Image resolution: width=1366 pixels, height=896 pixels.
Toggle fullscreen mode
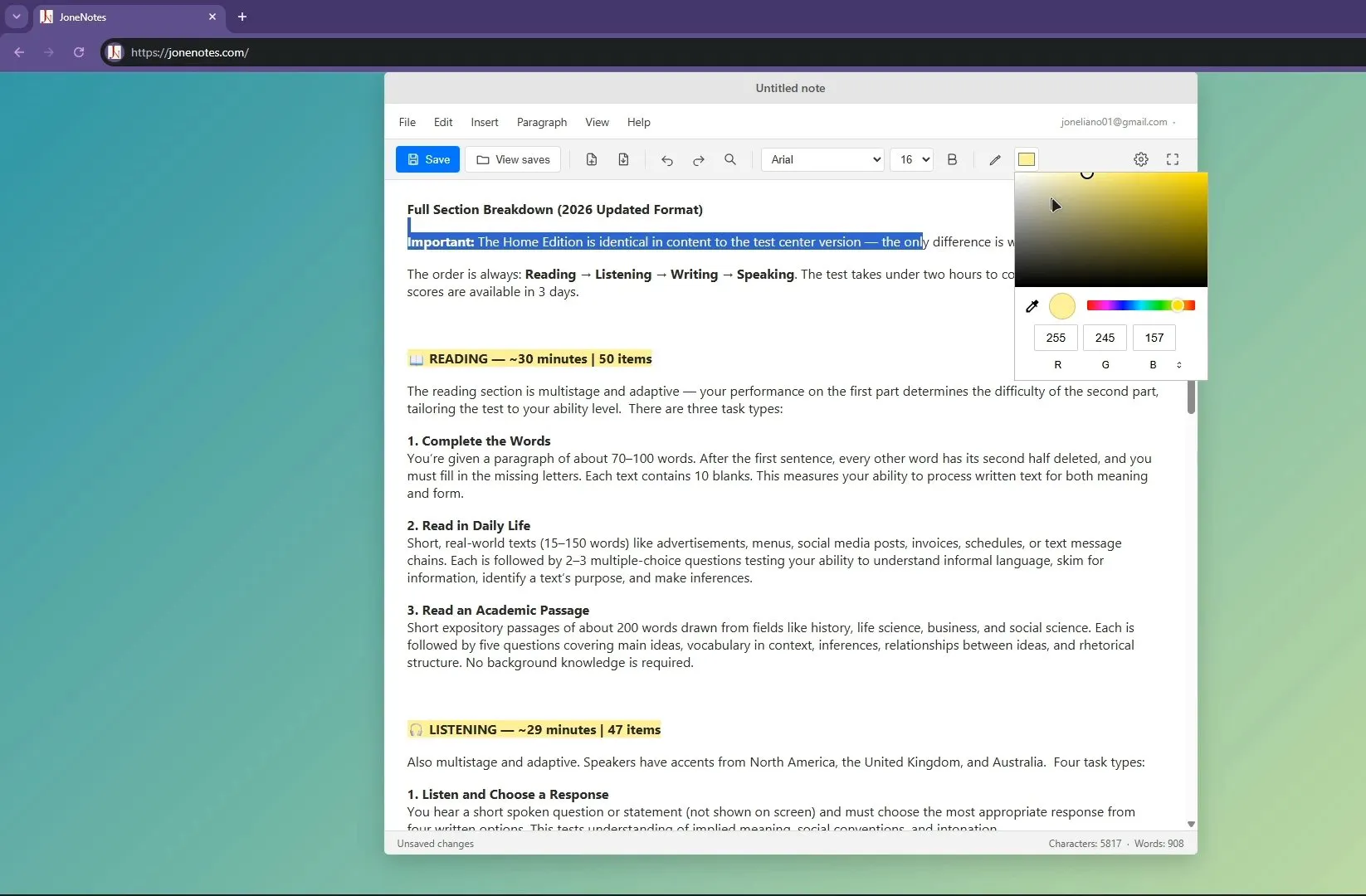pyautogui.click(x=1173, y=159)
